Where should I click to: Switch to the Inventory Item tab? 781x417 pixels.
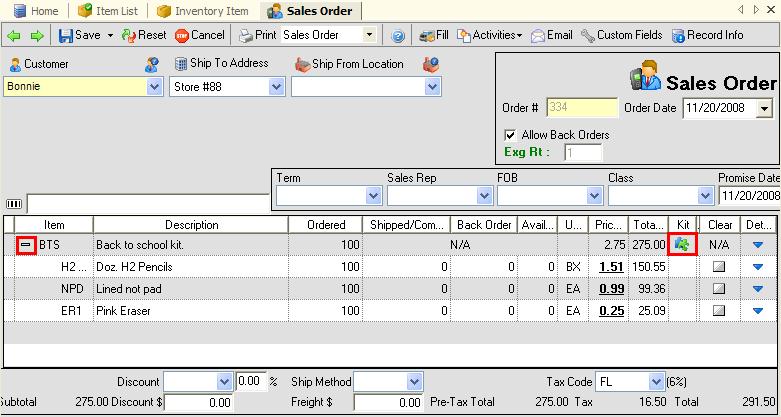coord(204,10)
